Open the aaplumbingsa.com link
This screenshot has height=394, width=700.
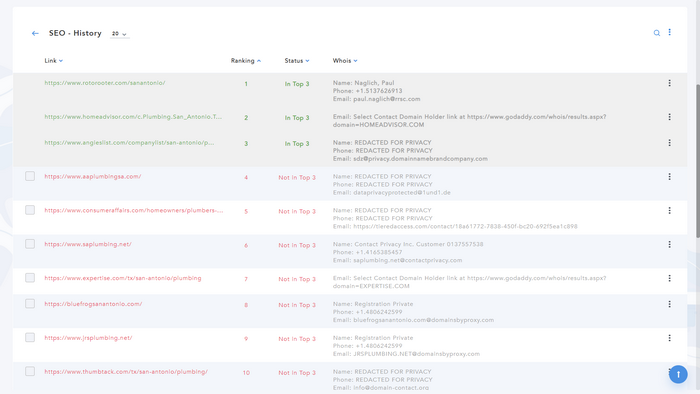point(93,177)
